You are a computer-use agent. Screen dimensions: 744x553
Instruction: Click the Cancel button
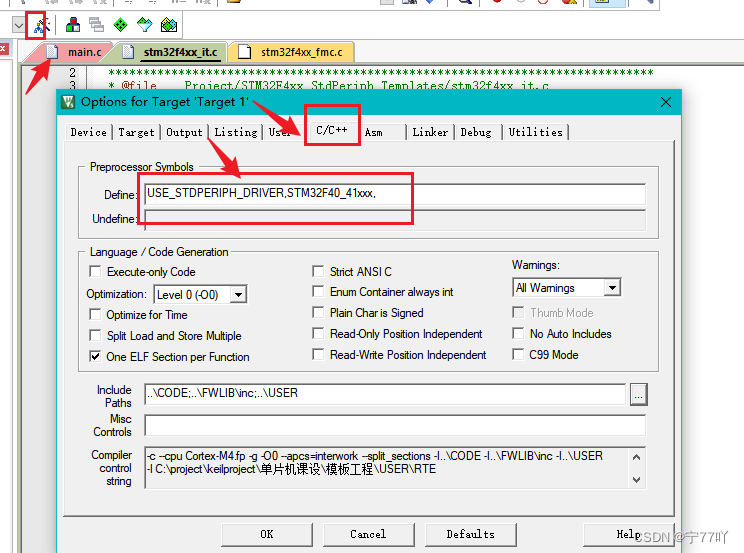pos(368,534)
